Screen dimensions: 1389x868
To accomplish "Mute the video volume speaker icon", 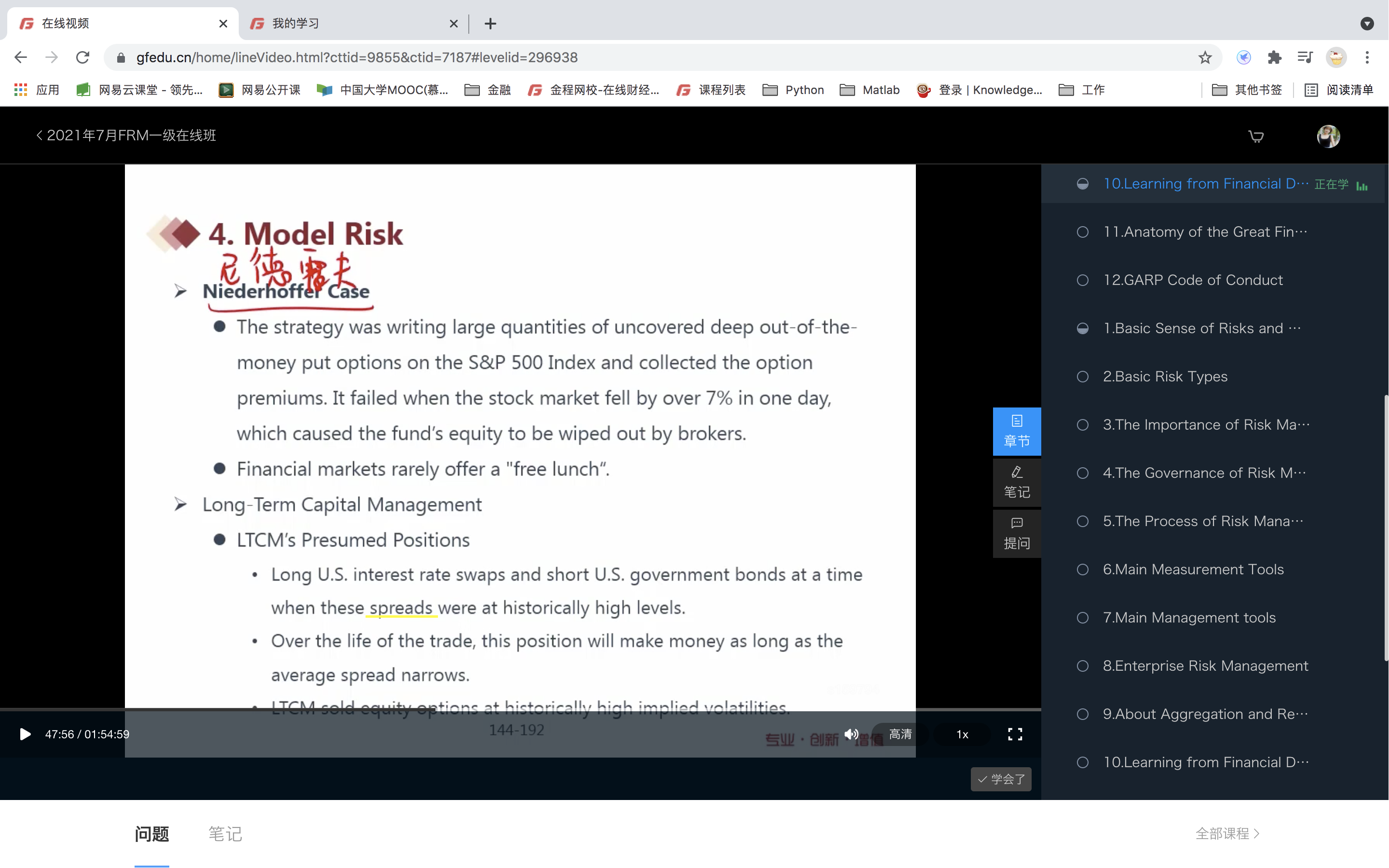I will [851, 734].
